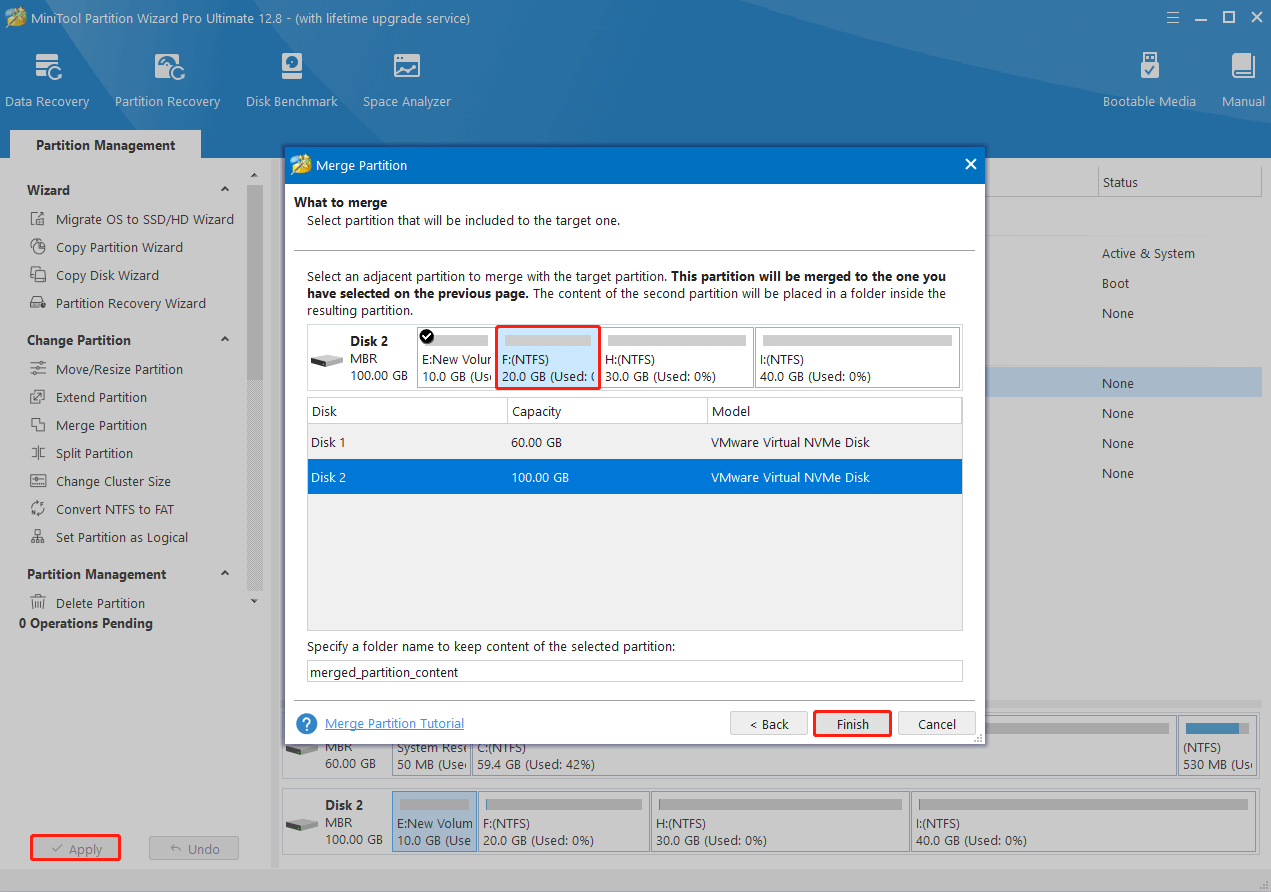Open Disk Benchmark

292,80
